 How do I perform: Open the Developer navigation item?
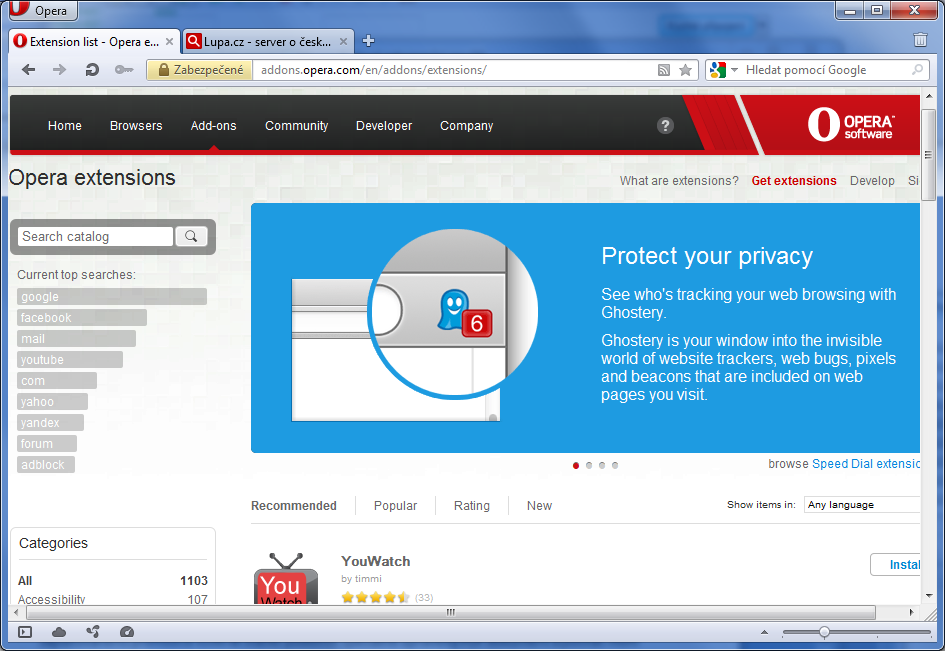click(384, 125)
